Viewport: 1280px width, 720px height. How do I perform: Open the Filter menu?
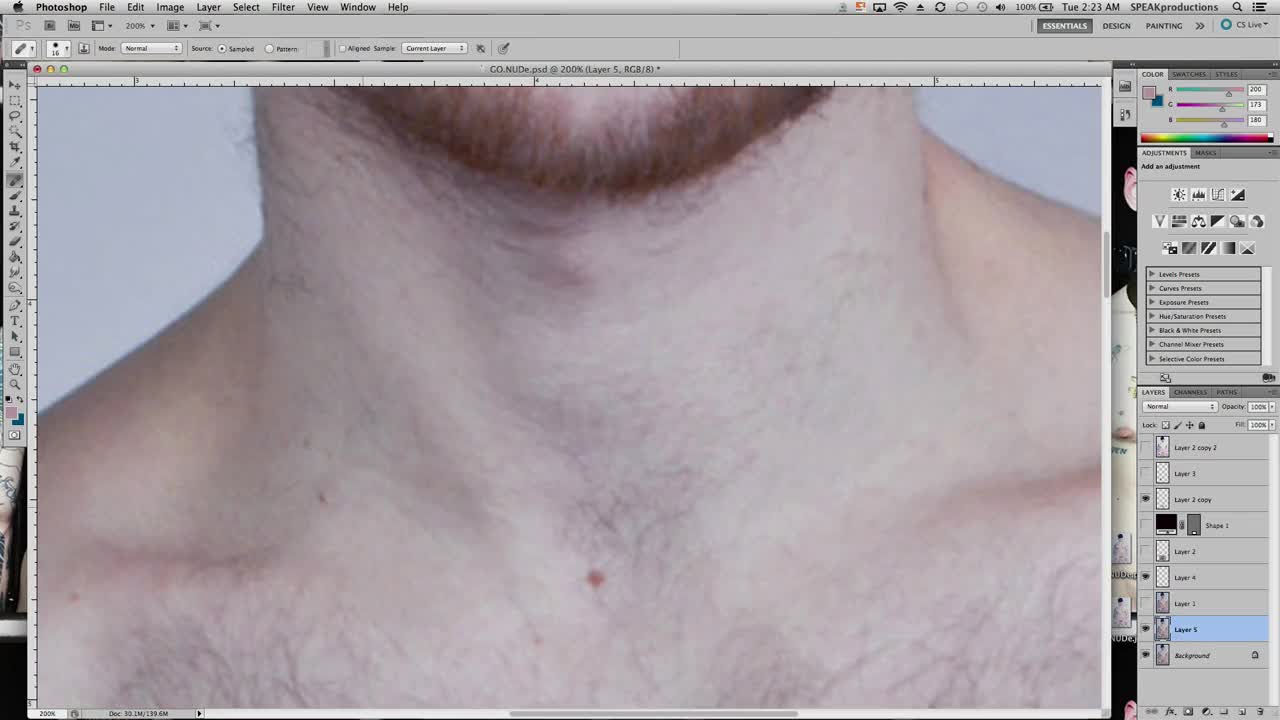[x=283, y=7]
